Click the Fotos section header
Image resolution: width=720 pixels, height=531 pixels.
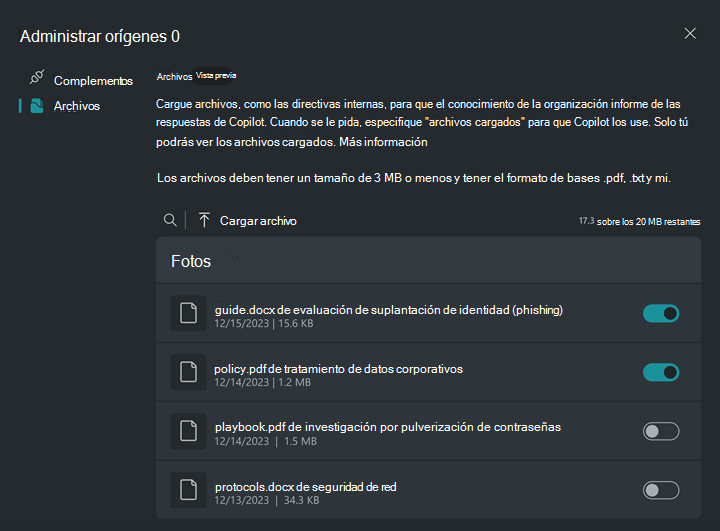[191, 261]
